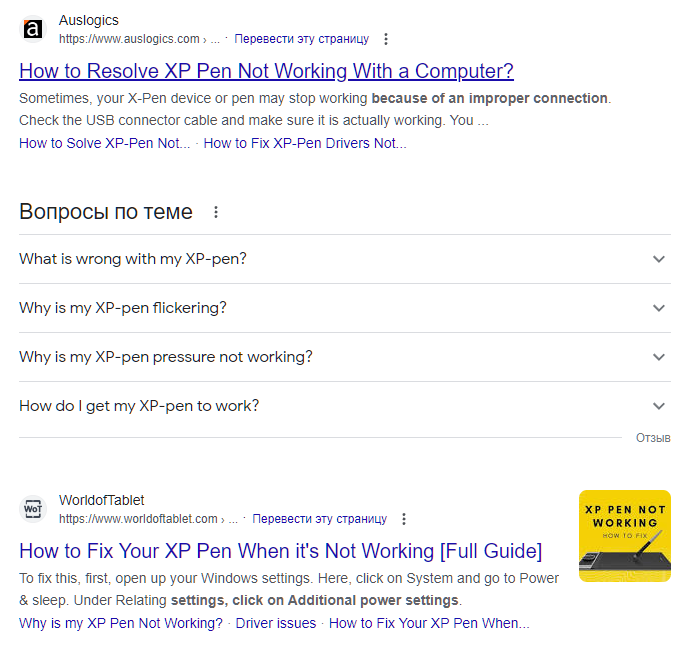
Task: Click the https://www.worldoftablet.com URL breadcrumb
Action: pyautogui.click(x=148, y=519)
